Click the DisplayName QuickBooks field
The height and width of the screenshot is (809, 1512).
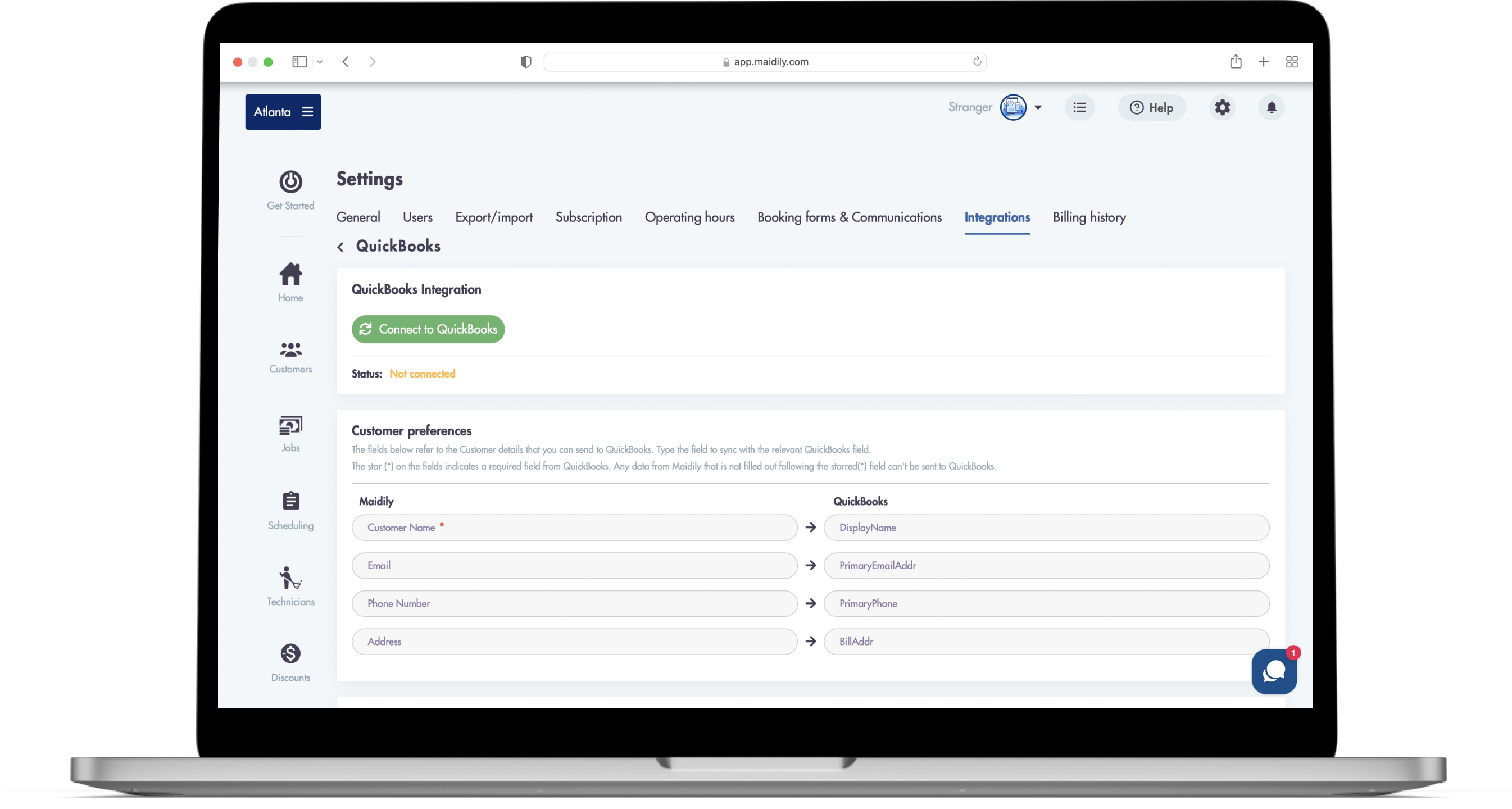(x=1046, y=528)
